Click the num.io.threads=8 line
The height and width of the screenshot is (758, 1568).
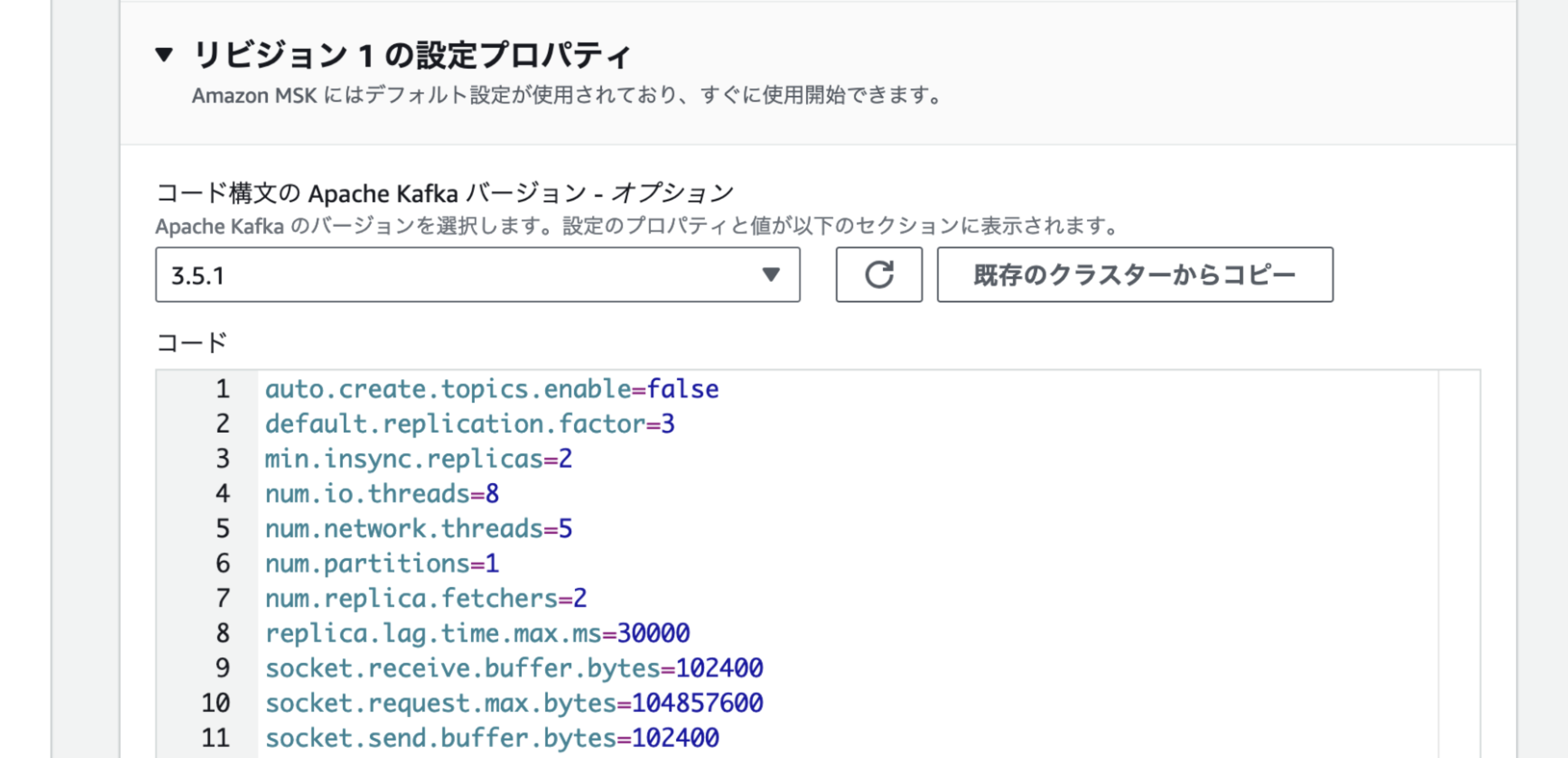(x=381, y=493)
